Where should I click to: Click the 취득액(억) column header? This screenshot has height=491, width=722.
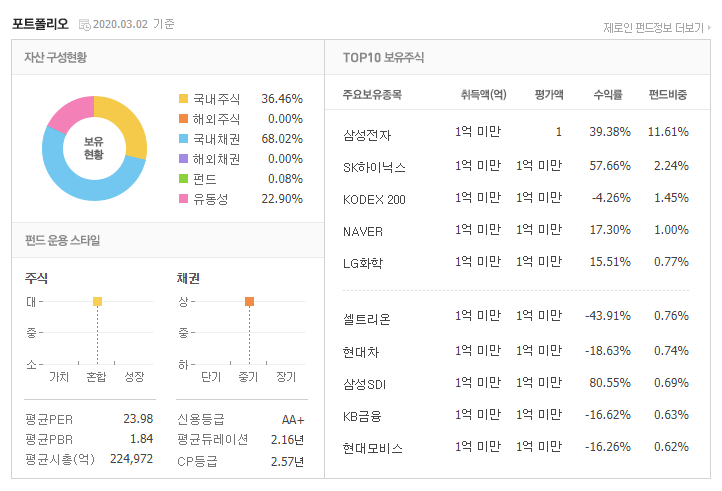tap(483, 95)
